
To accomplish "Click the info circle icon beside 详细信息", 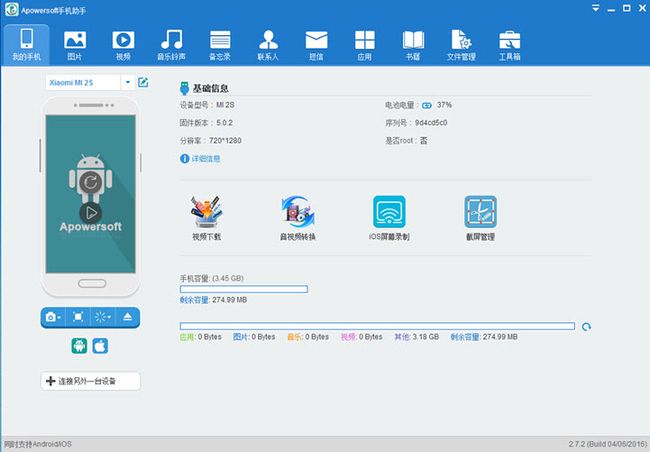I will pyautogui.click(x=184, y=158).
